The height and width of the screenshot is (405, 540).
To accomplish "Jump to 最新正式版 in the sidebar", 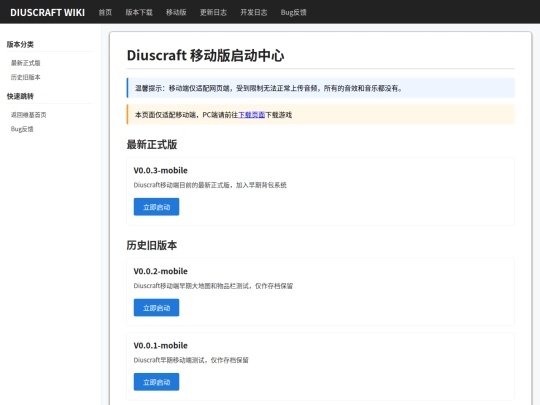I will (25, 63).
